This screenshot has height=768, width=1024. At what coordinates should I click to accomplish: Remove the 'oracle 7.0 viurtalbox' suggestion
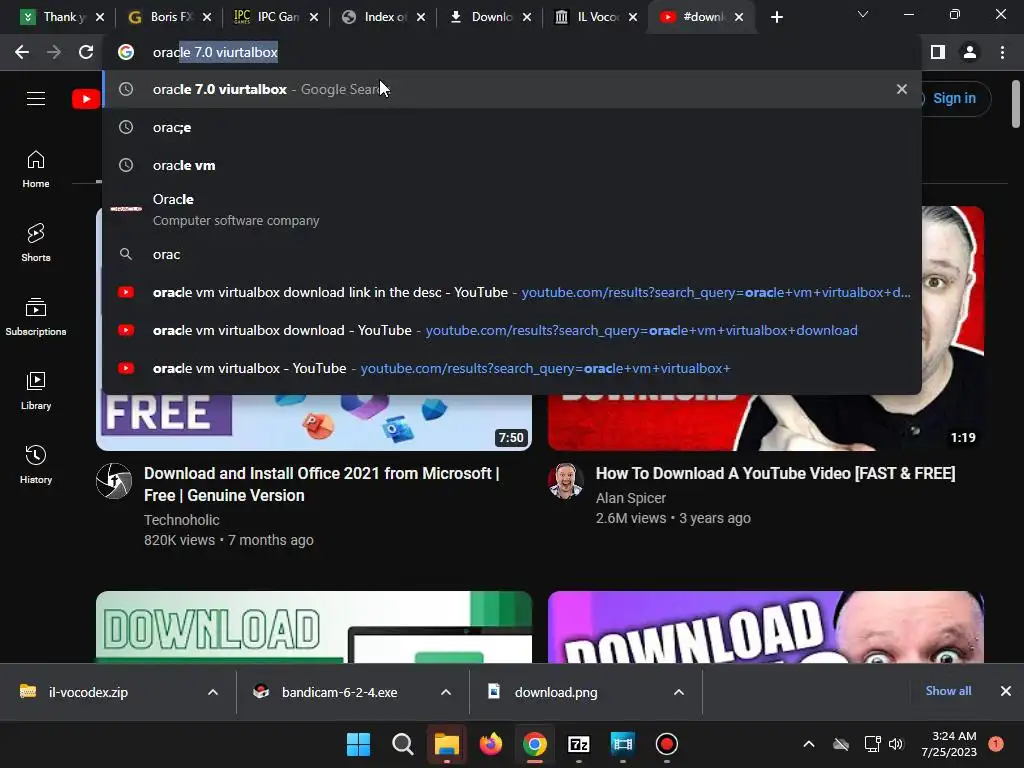coord(901,89)
